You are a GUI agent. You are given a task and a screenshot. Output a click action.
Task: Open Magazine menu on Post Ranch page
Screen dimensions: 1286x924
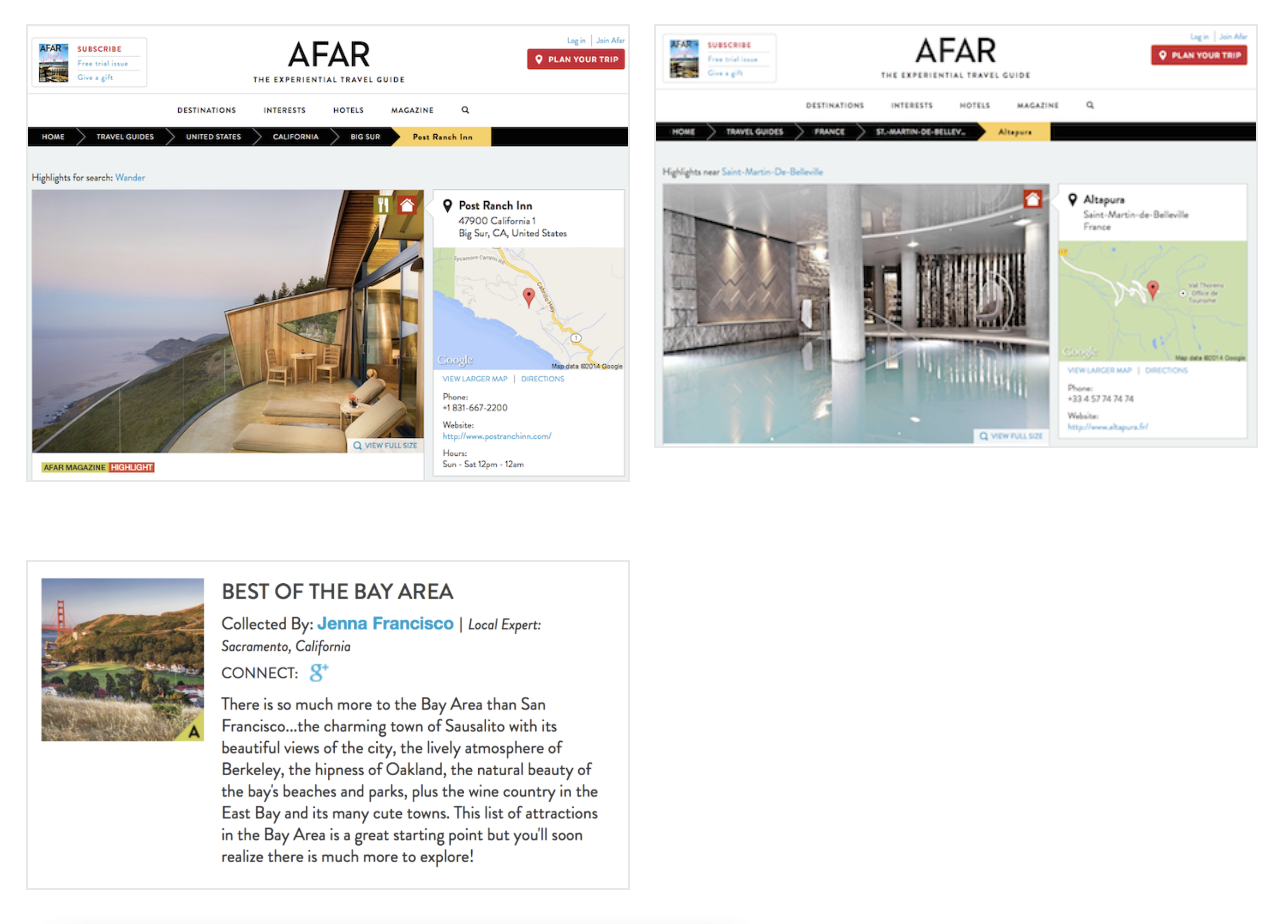point(413,110)
